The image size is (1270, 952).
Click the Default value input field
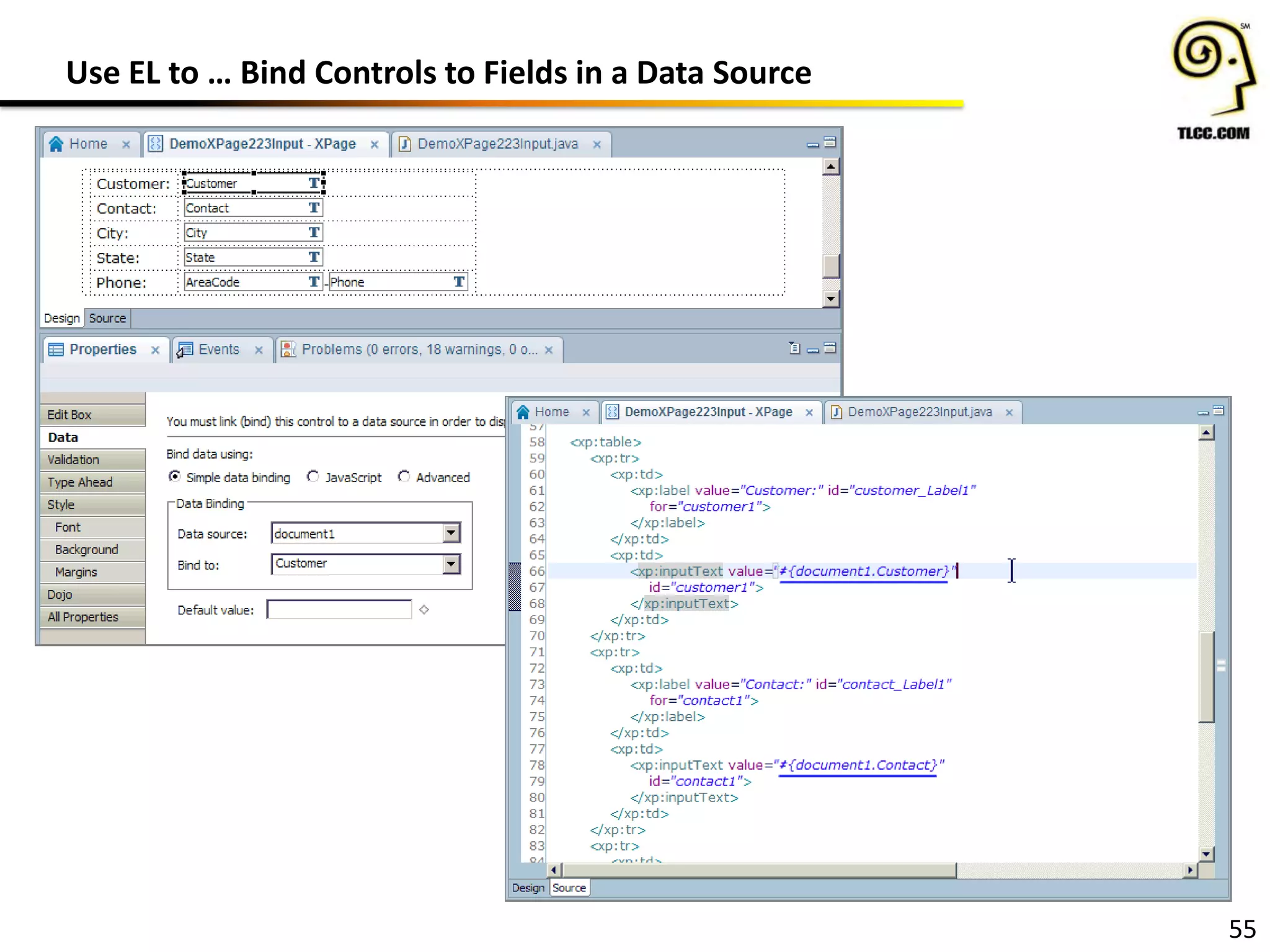pos(339,609)
